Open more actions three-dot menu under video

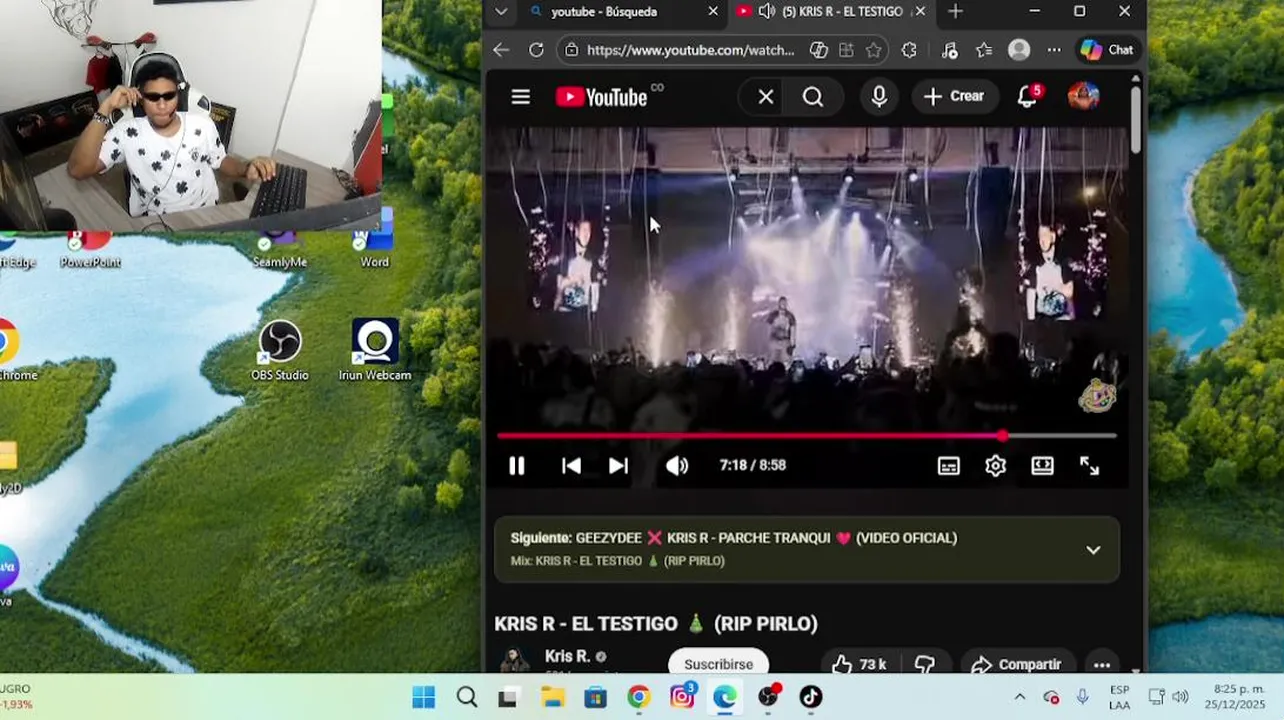[x=1102, y=664]
